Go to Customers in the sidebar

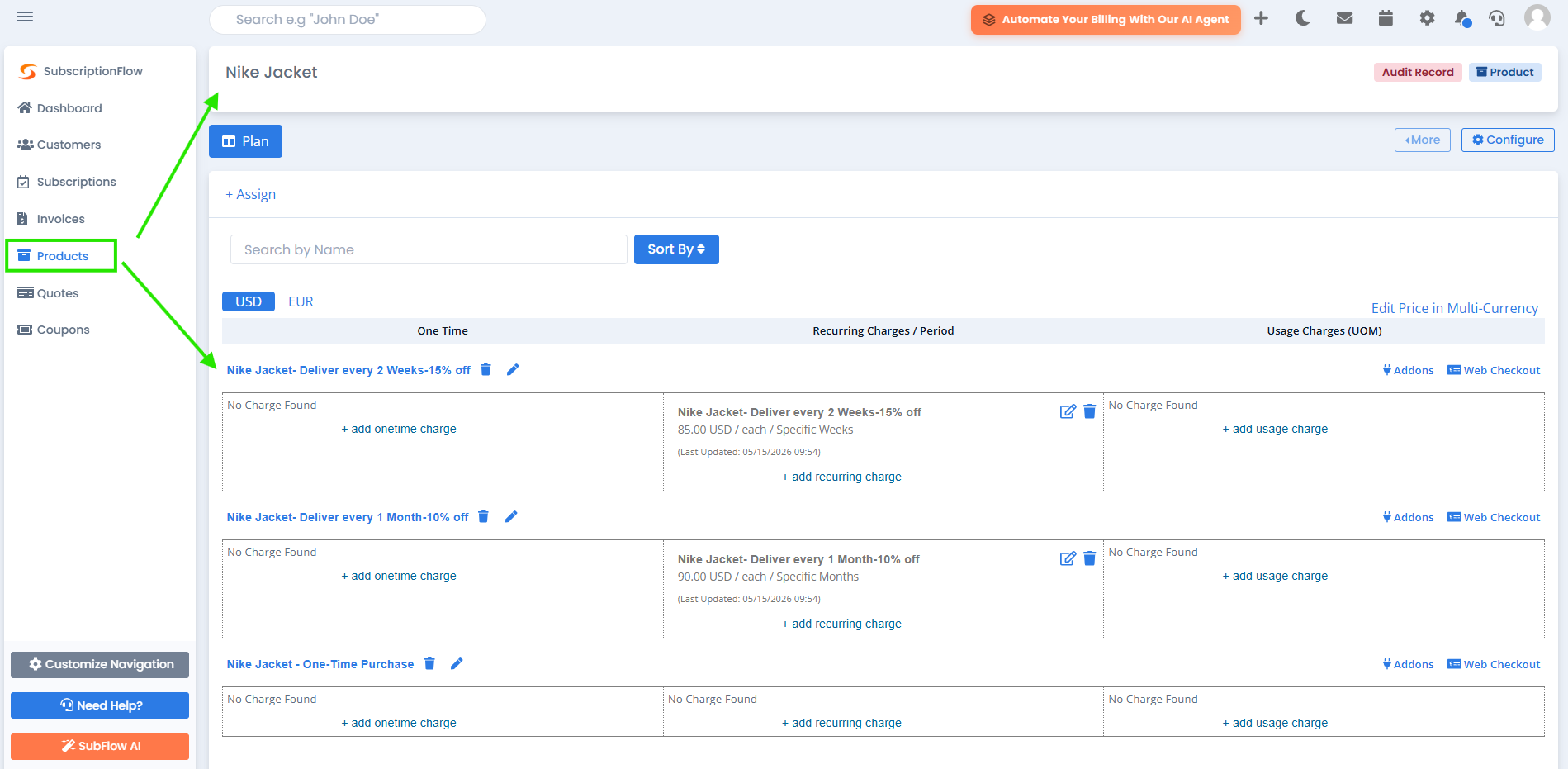coord(59,145)
